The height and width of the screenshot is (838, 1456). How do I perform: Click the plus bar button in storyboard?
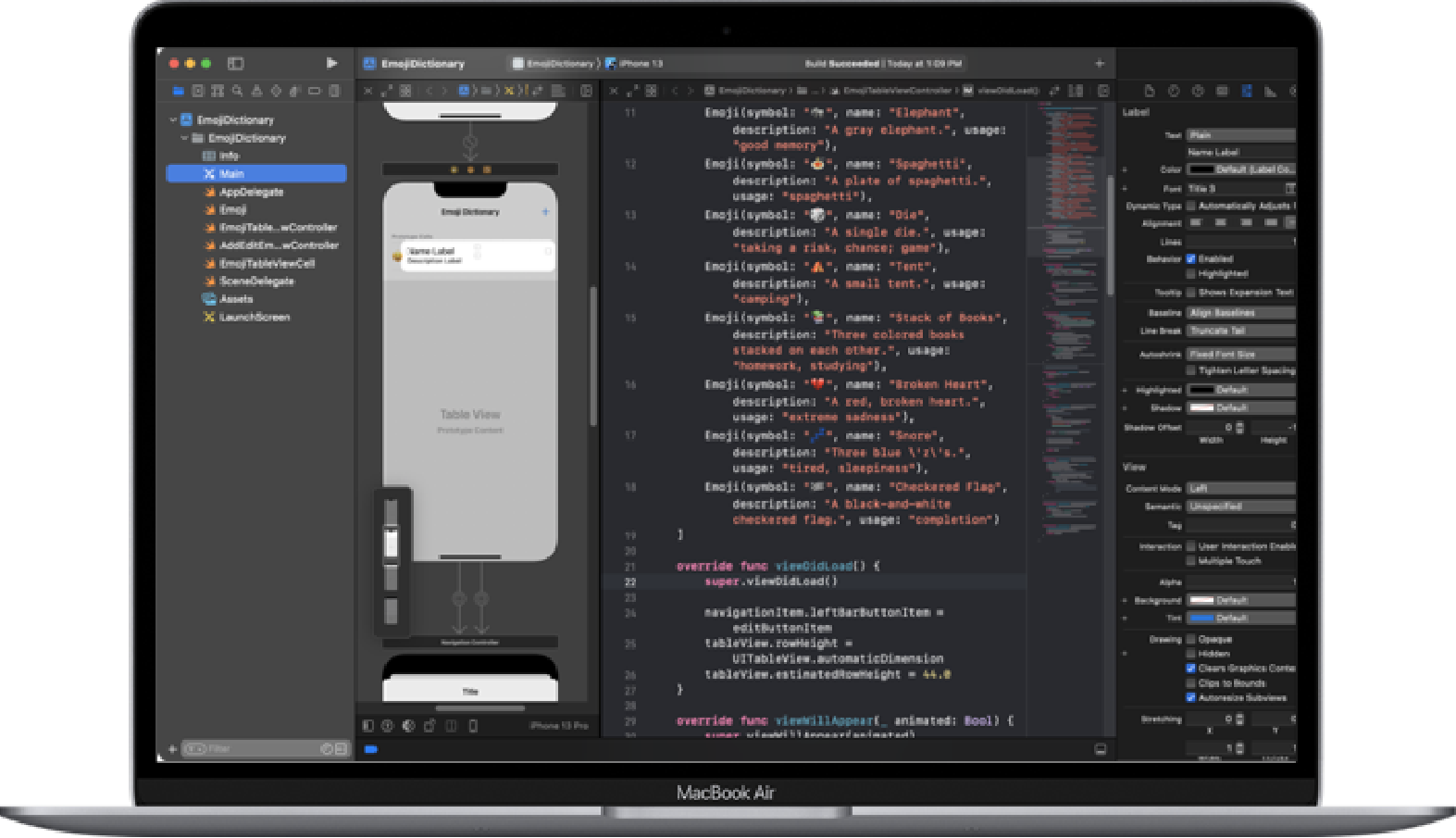(x=545, y=212)
